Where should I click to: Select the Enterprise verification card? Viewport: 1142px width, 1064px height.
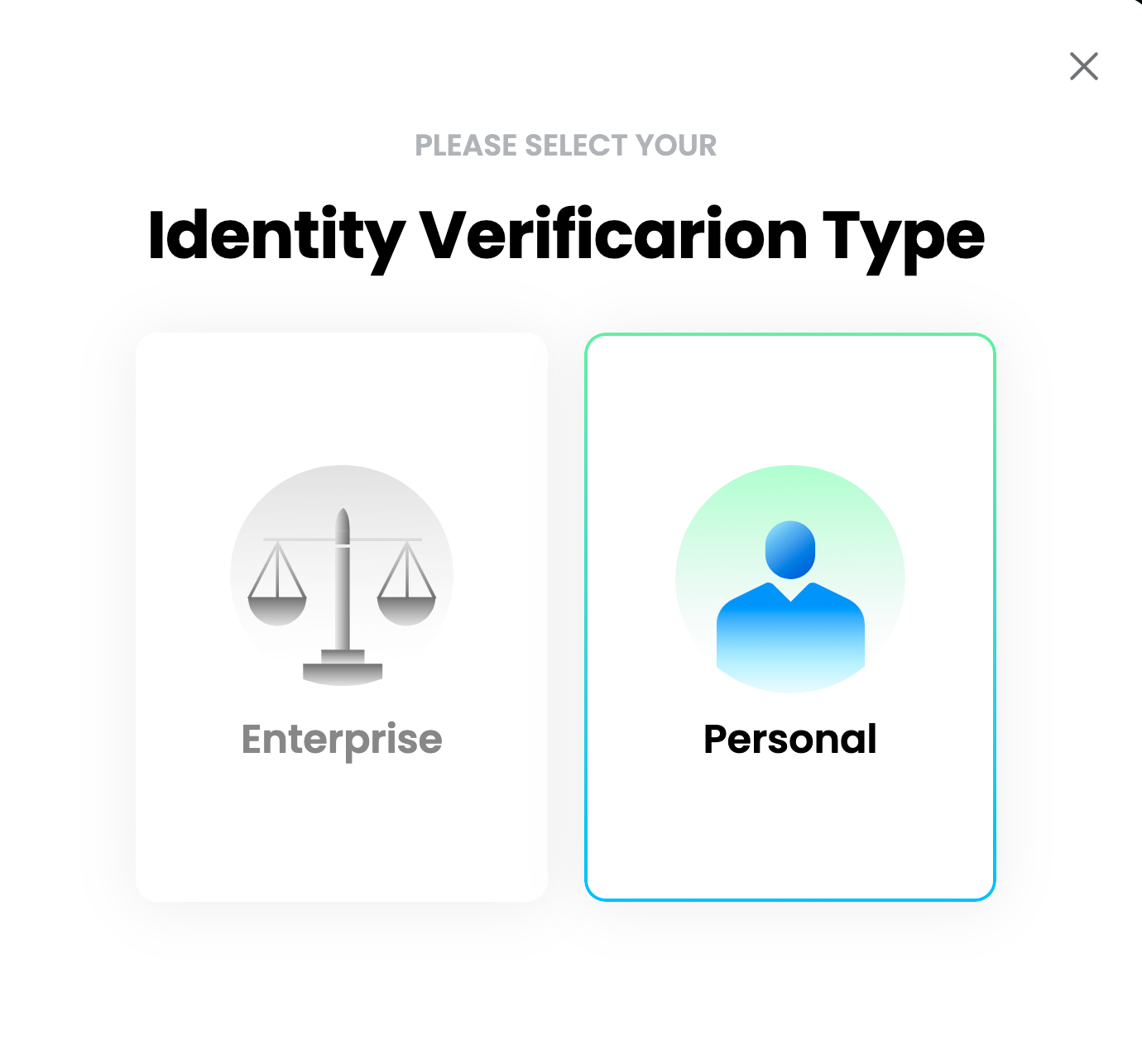click(342, 616)
